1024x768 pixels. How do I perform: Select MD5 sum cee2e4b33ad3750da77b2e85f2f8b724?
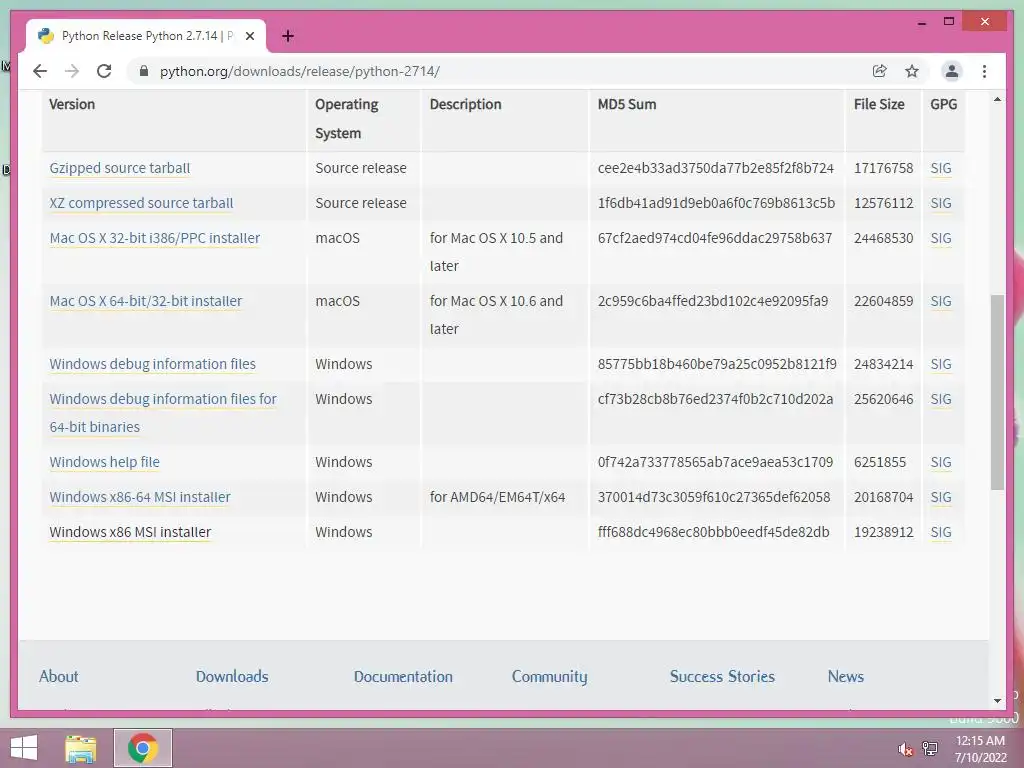tap(715, 168)
